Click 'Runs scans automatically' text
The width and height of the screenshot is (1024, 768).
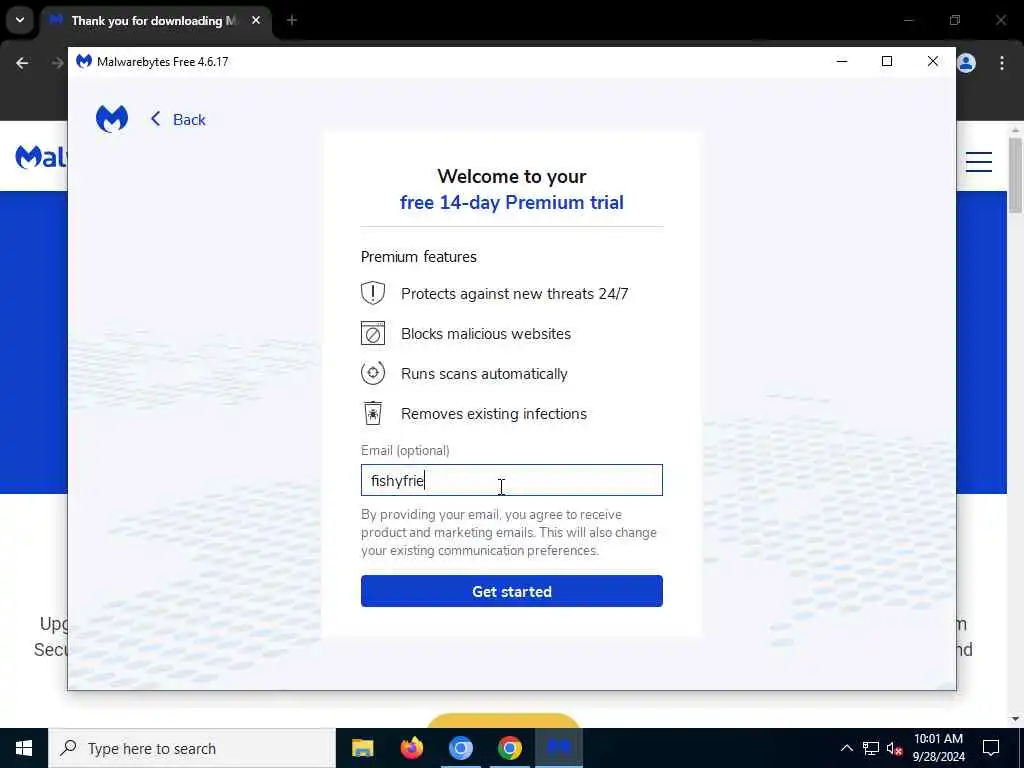pos(485,374)
